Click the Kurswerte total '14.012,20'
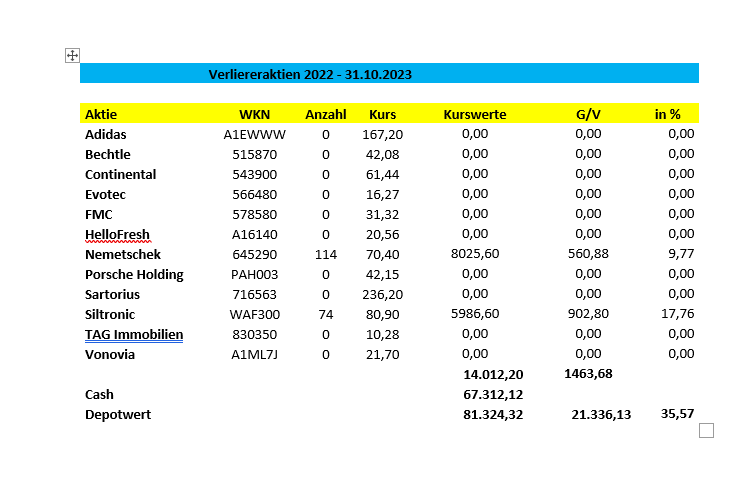 (x=493, y=375)
